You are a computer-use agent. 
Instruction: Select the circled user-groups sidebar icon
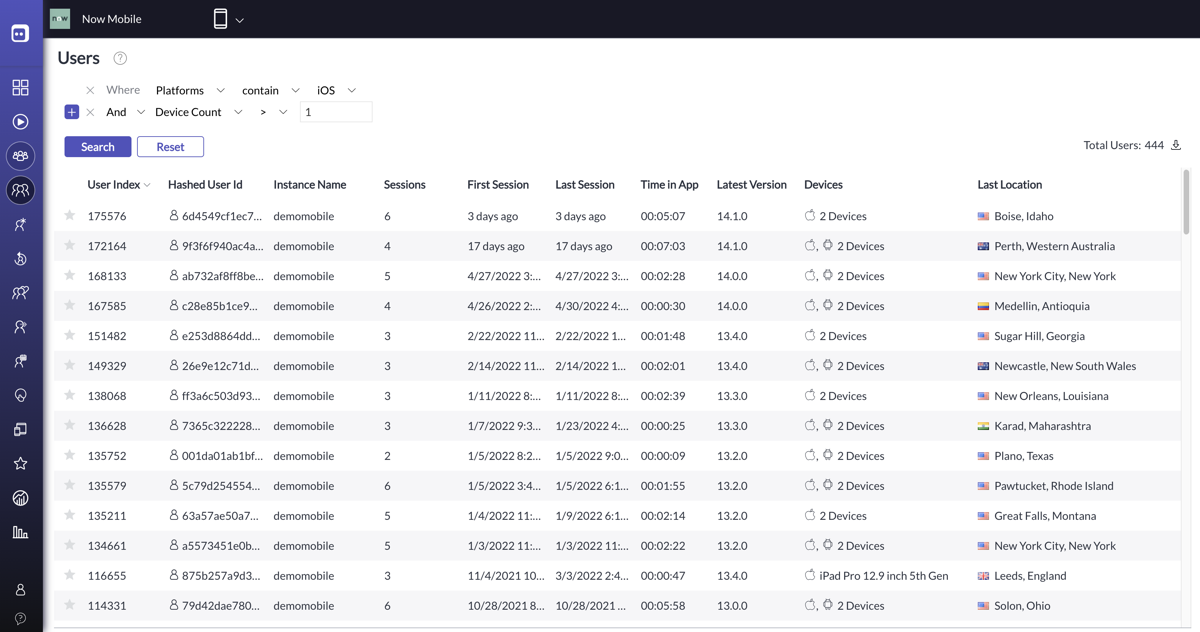tap(20, 156)
